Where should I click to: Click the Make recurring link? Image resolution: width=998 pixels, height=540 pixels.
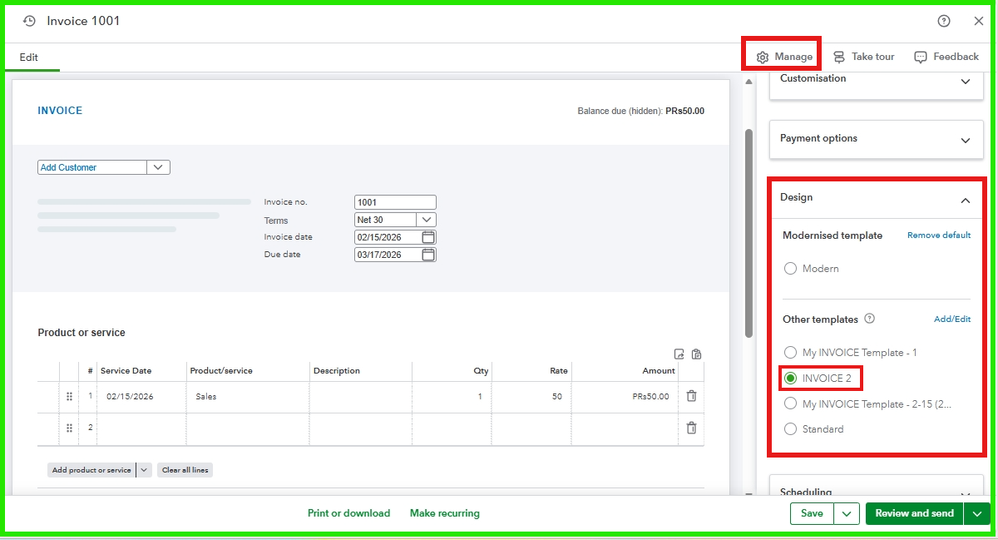[445, 513]
